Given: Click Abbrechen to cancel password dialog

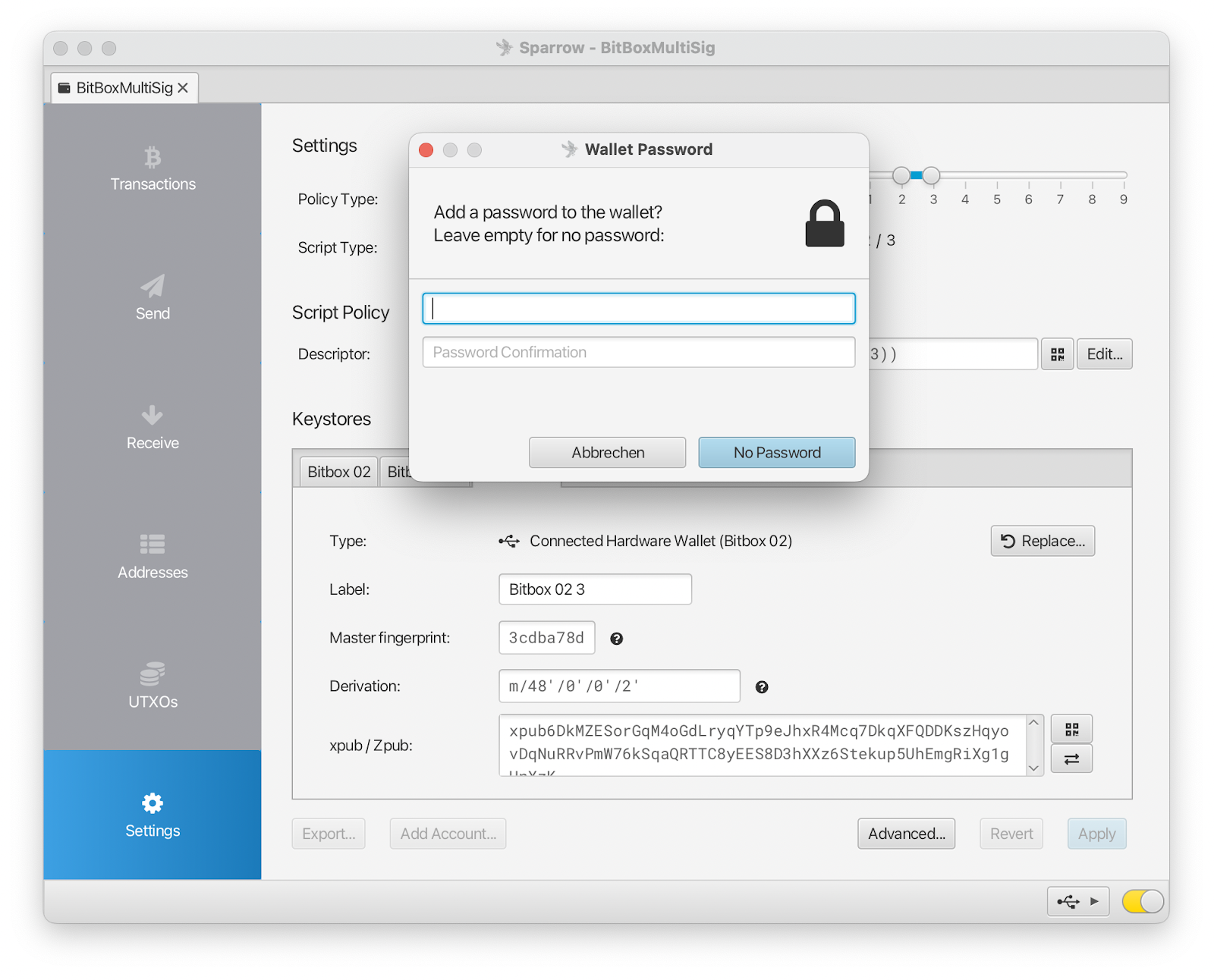Looking at the screenshot, I should point(608,453).
